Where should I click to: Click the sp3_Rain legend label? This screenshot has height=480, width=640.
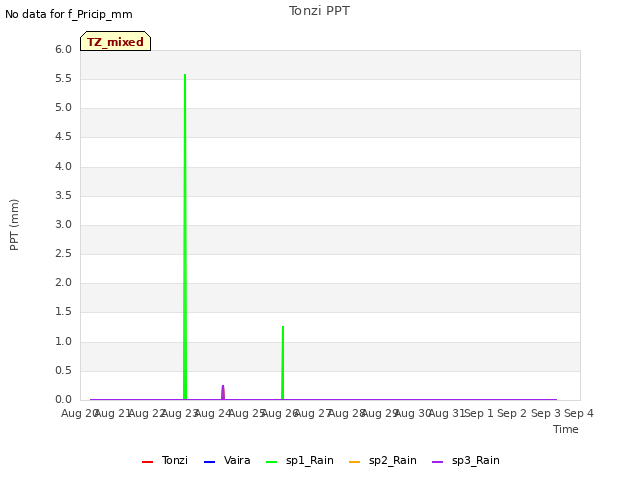click(476, 460)
